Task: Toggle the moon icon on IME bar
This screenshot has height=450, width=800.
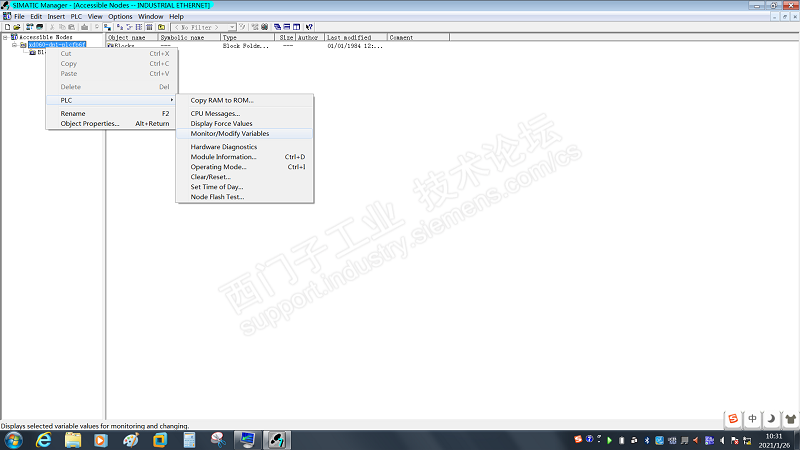Action: click(x=771, y=419)
